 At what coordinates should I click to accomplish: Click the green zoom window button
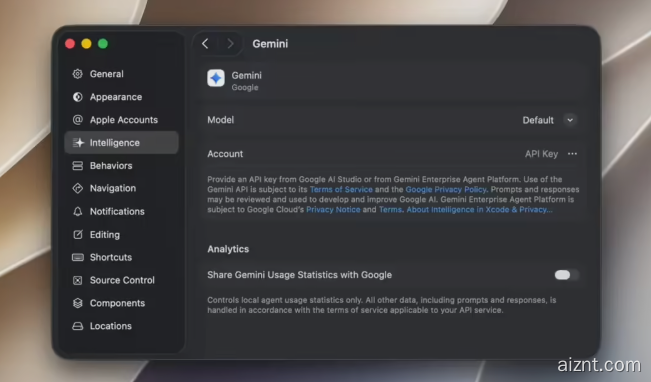pyautogui.click(x=103, y=44)
